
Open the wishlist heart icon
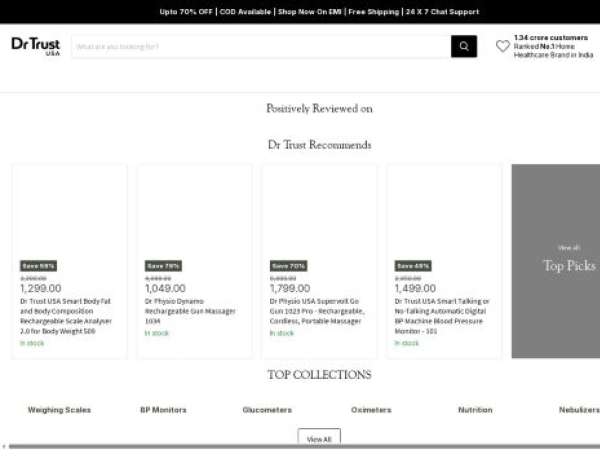tap(502, 46)
